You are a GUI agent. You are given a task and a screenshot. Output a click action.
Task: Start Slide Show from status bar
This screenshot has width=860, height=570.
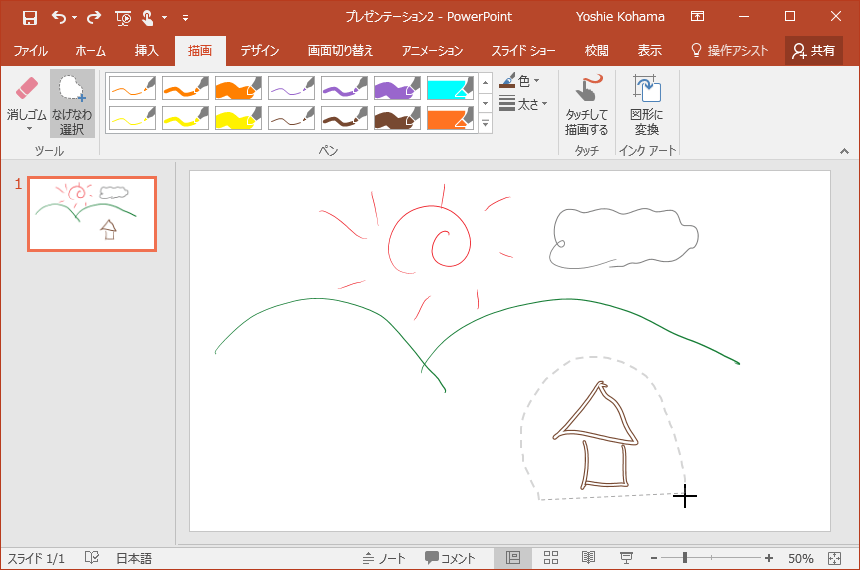(626, 558)
